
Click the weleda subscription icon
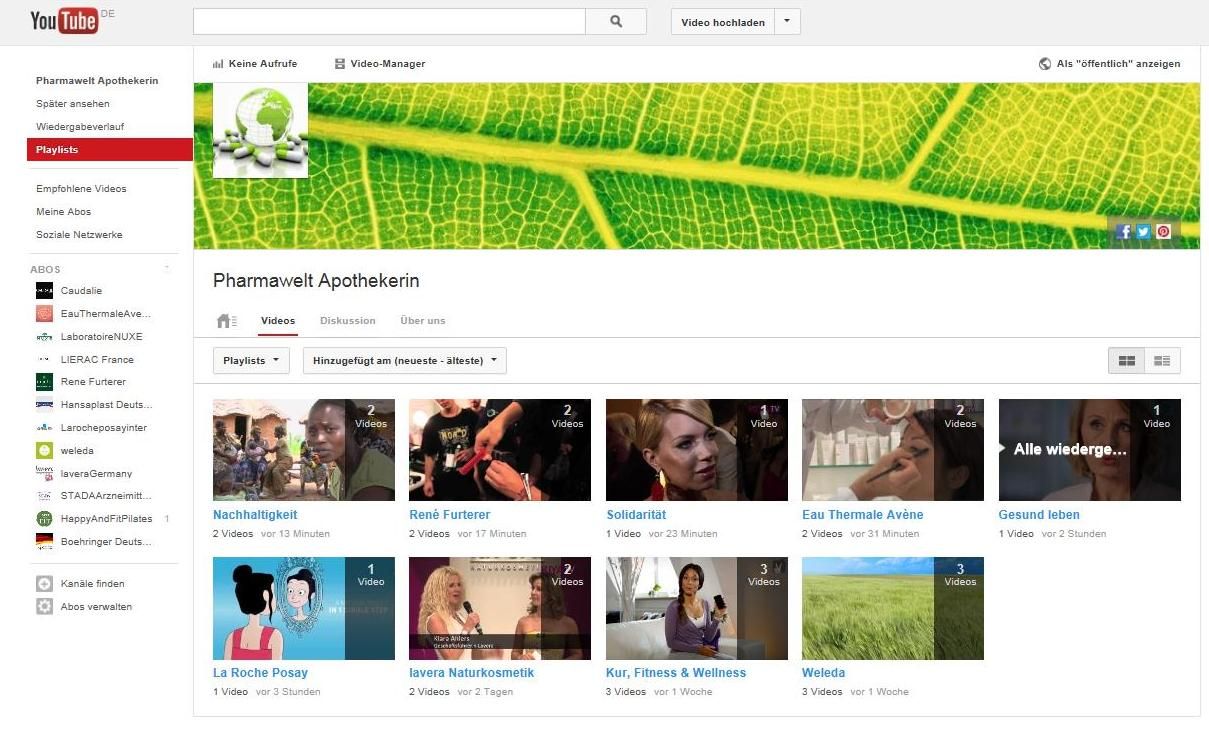44,451
